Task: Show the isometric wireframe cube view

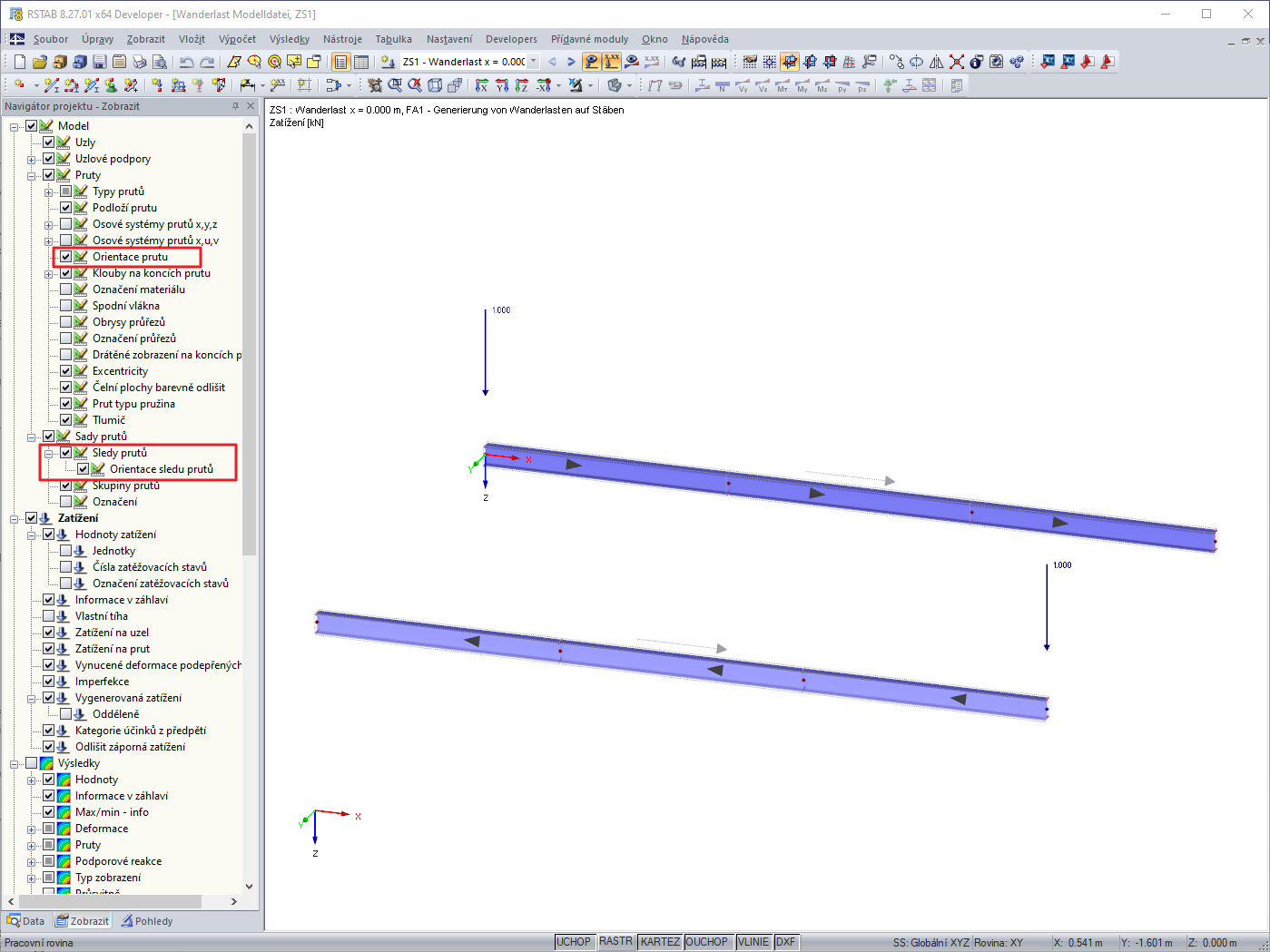Action: pos(435,85)
